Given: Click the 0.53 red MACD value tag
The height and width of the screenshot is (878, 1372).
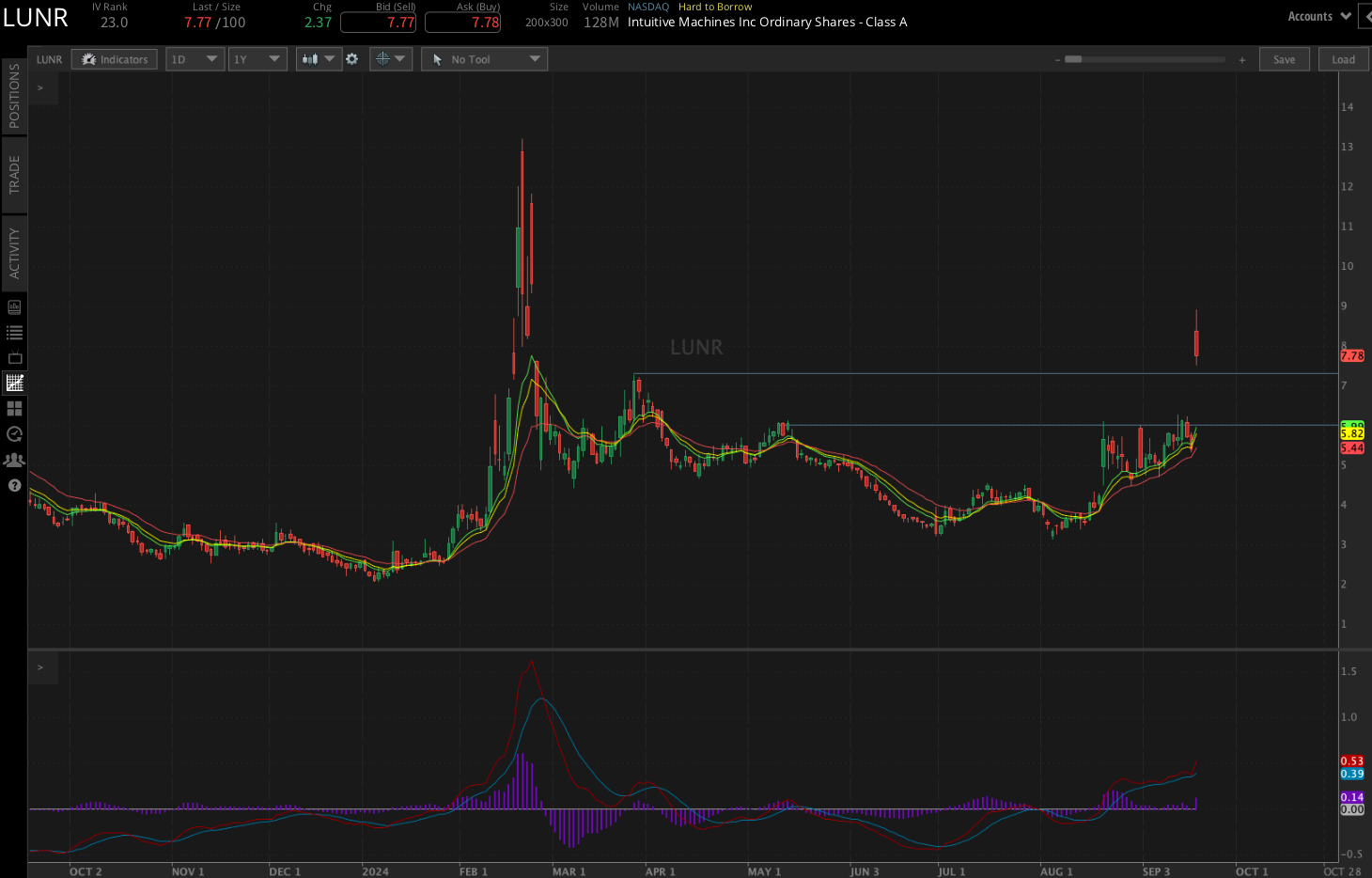Looking at the screenshot, I should point(1352,761).
